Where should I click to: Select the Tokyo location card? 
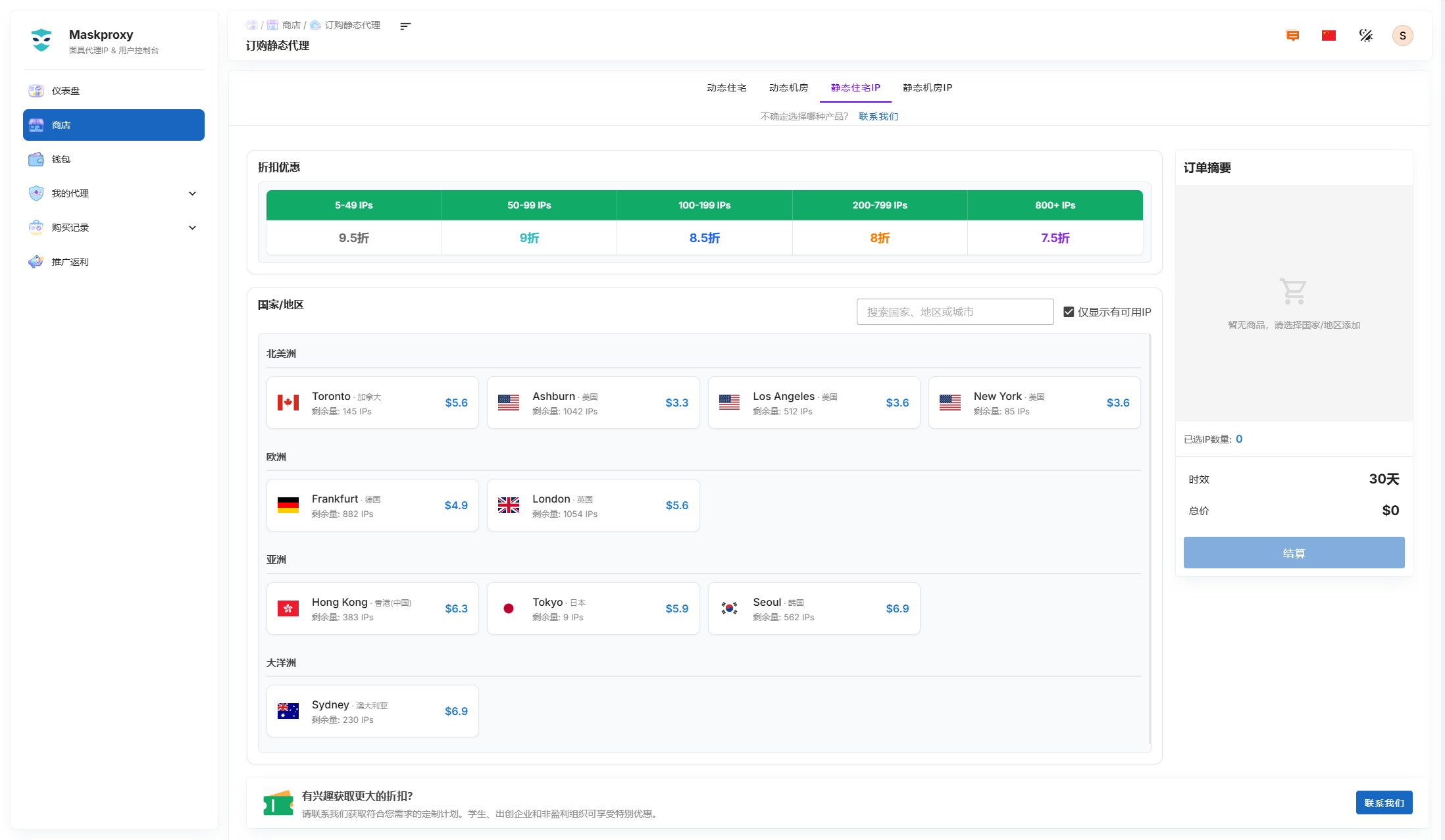pyautogui.click(x=593, y=608)
